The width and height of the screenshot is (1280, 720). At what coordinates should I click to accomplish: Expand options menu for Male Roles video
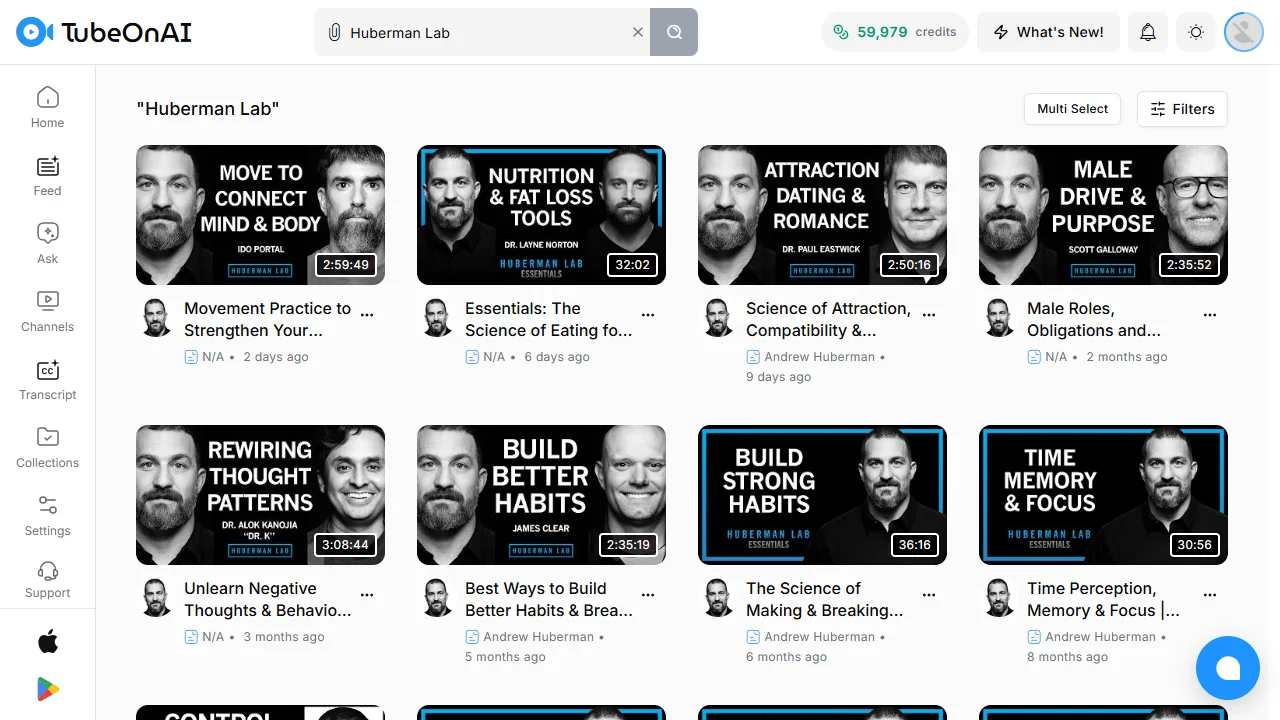(1210, 314)
